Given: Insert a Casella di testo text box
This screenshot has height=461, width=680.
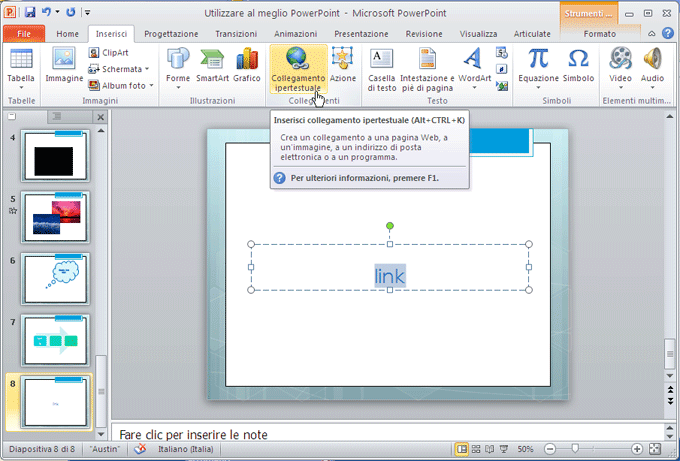Looking at the screenshot, I should tap(382, 69).
